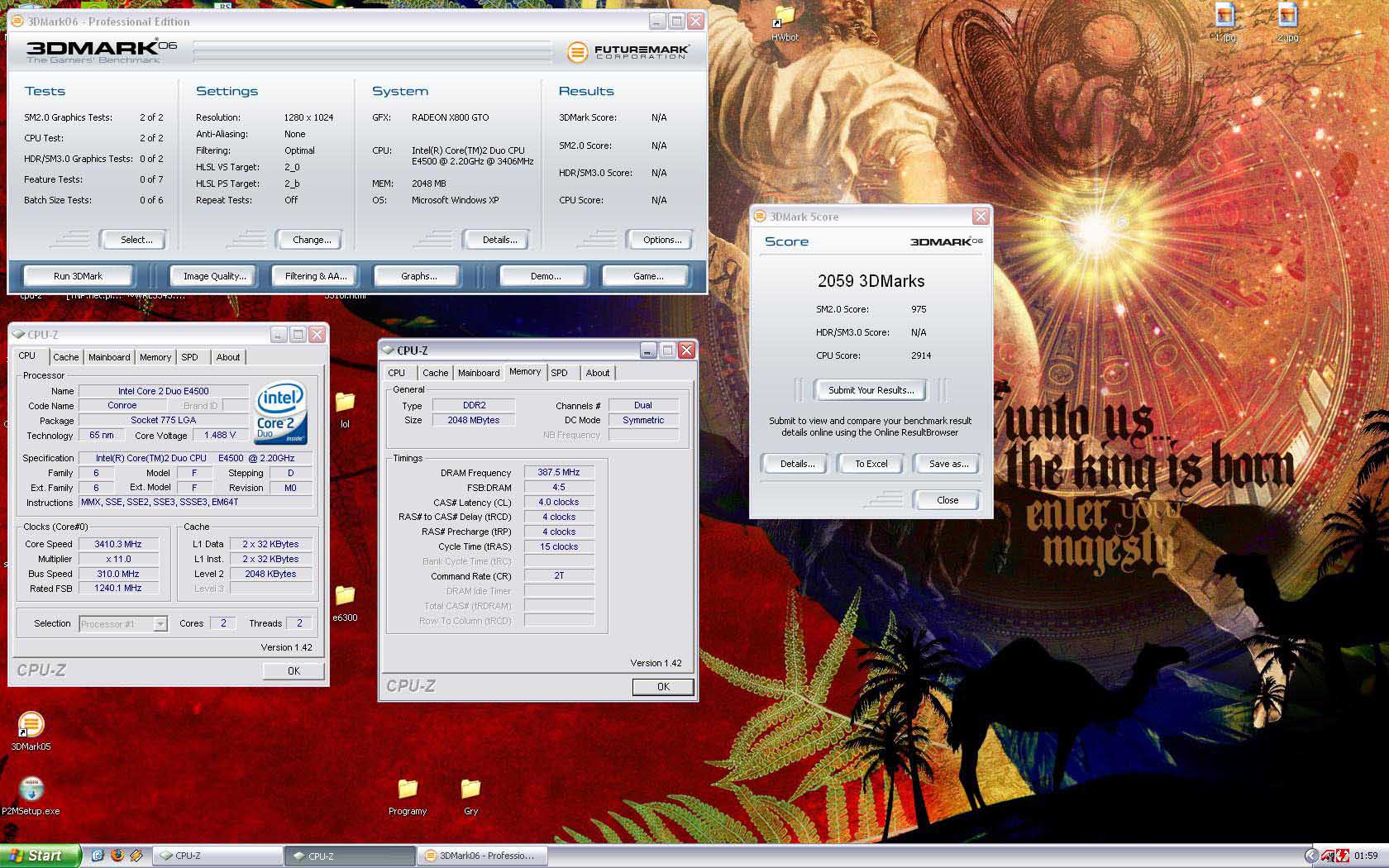Open Mainboard tab in left CPU-Z
This screenshot has height=868, width=1389.
coord(109,357)
